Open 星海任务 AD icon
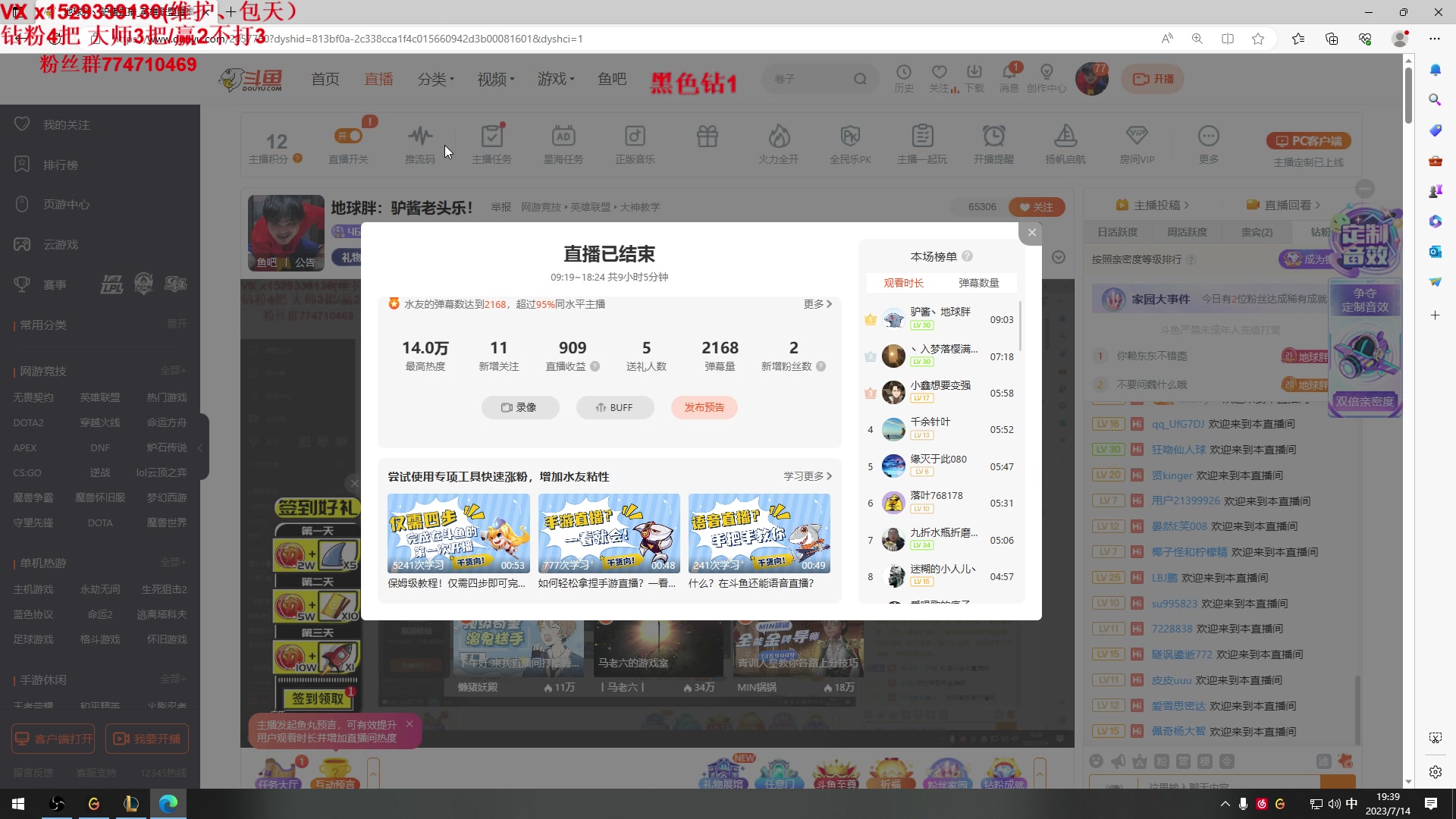The height and width of the screenshot is (819, 1456). point(563,136)
